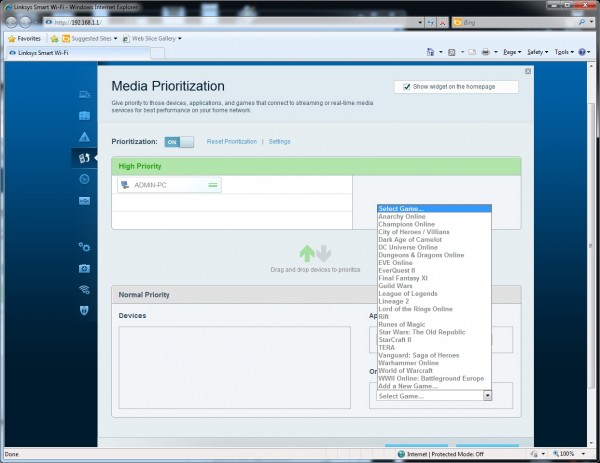Image resolution: width=600 pixels, height=463 pixels.
Task: Open Home button dropdown arrow
Action: [x=440, y=52]
